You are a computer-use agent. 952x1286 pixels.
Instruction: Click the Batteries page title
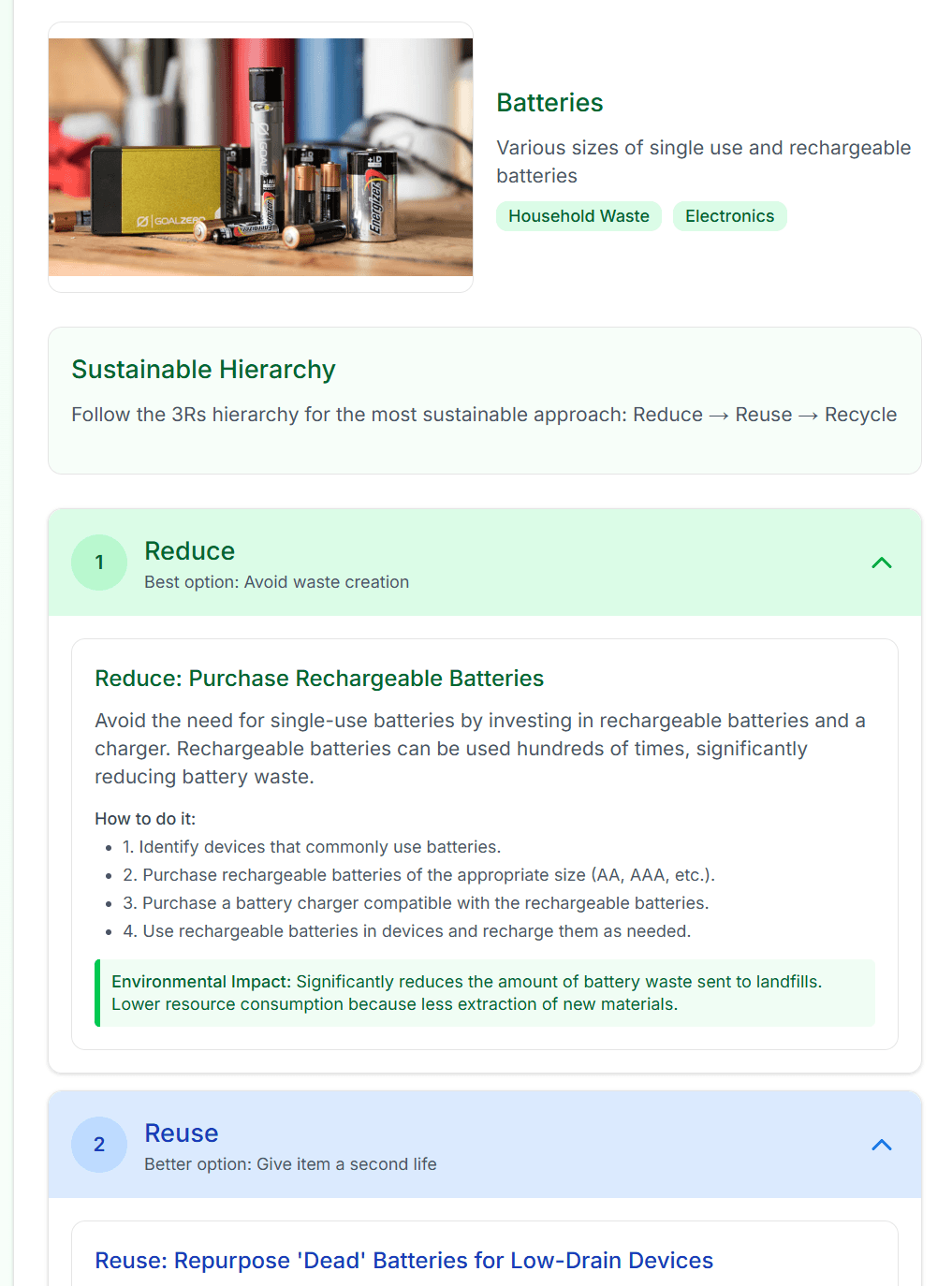coord(549,103)
